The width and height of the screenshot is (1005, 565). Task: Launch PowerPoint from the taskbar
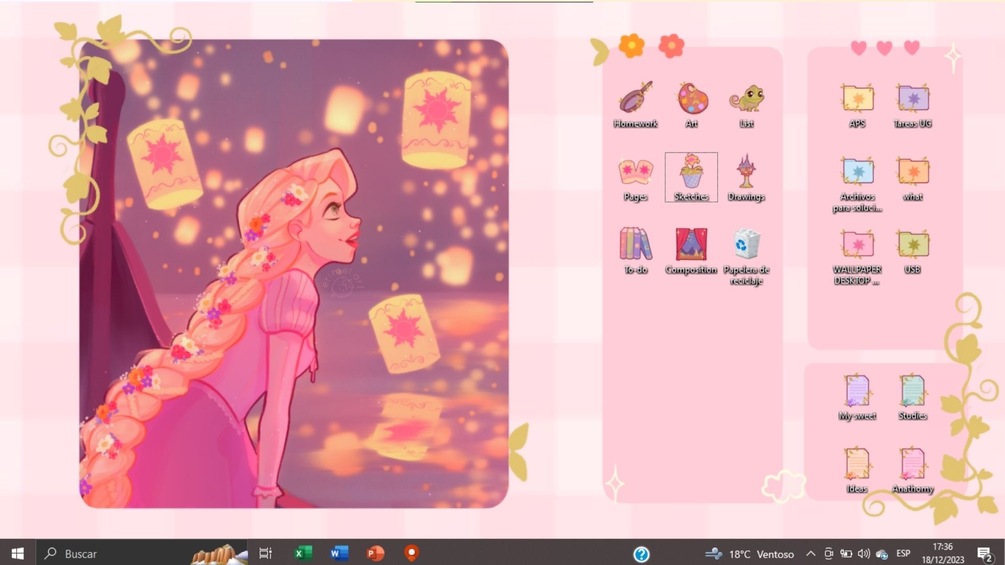pos(376,553)
